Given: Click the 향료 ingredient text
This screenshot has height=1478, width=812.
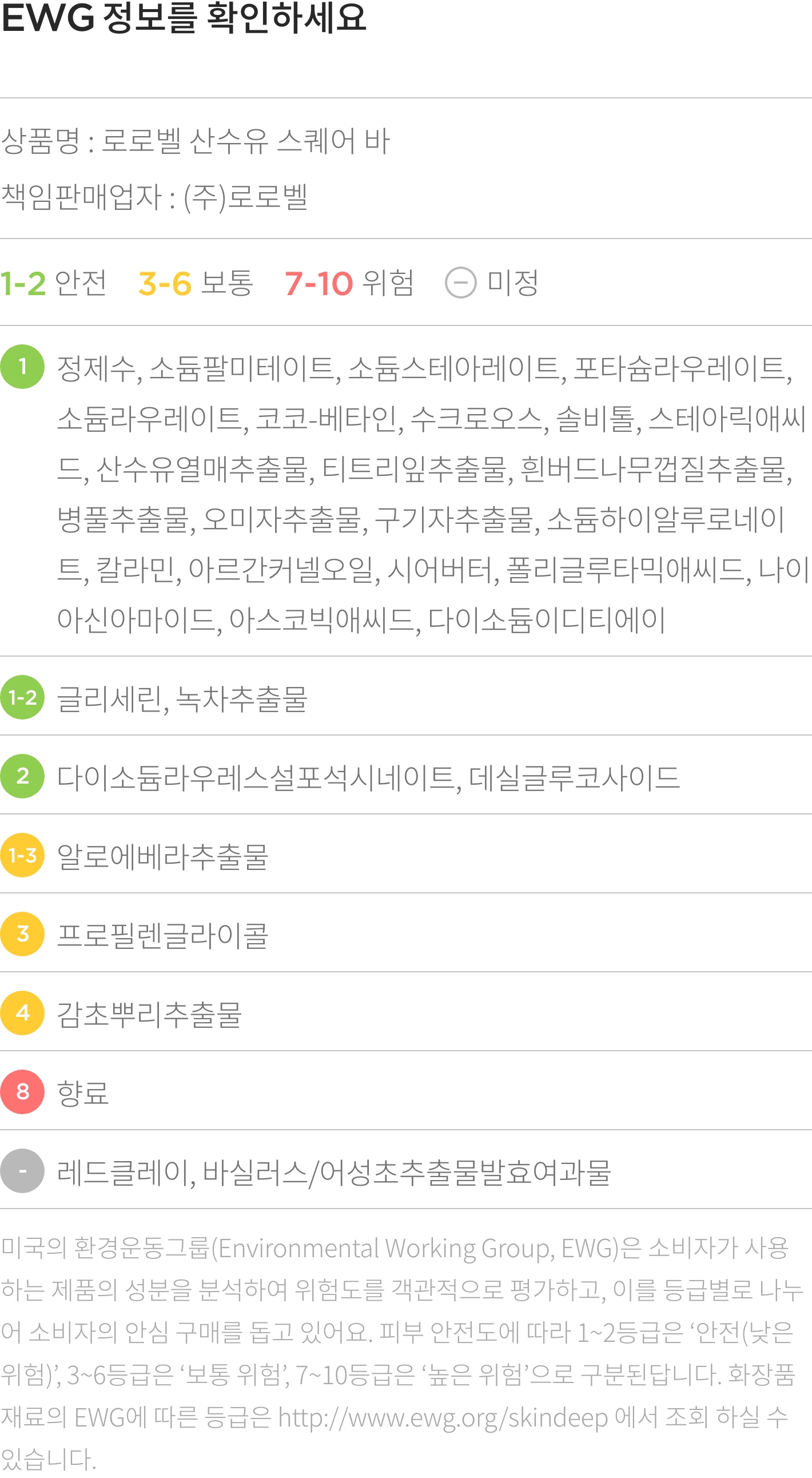Looking at the screenshot, I should point(82,1093).
